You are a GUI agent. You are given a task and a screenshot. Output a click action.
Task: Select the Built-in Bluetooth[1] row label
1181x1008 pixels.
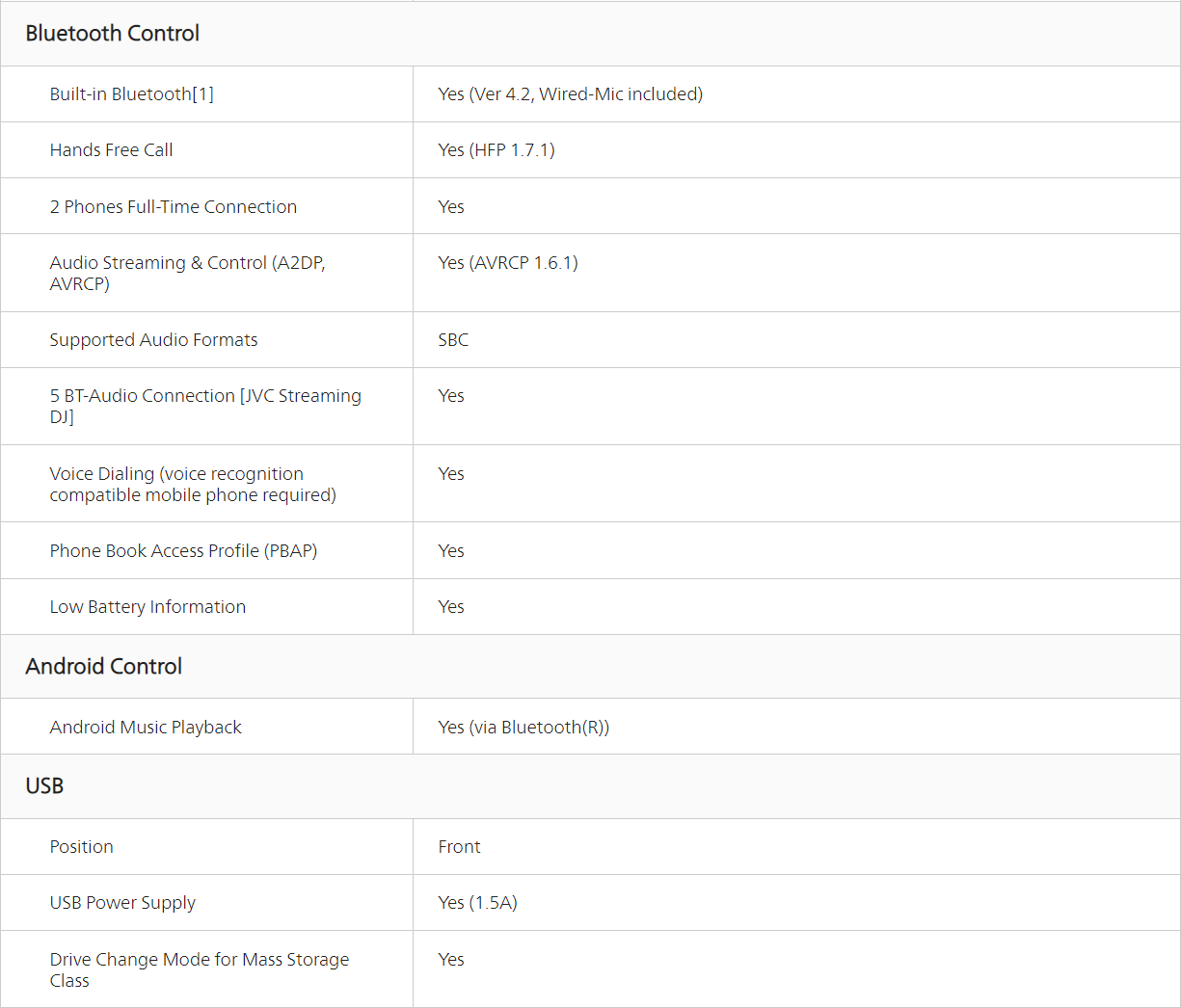point(131,94)
